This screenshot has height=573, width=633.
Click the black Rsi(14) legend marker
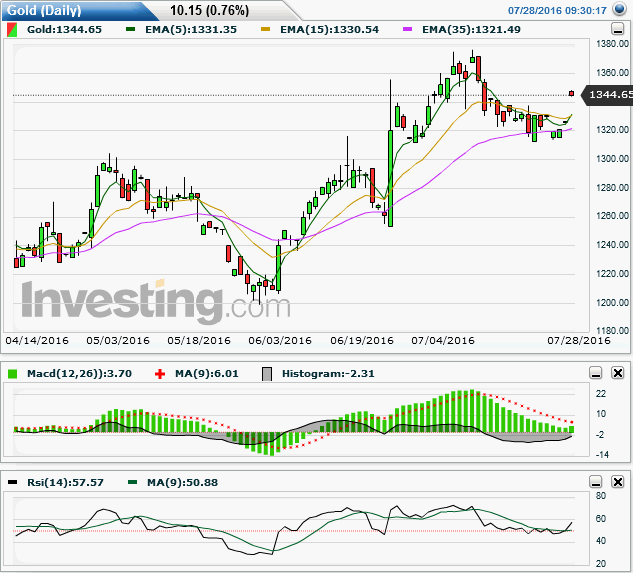(x=13, y=482)
